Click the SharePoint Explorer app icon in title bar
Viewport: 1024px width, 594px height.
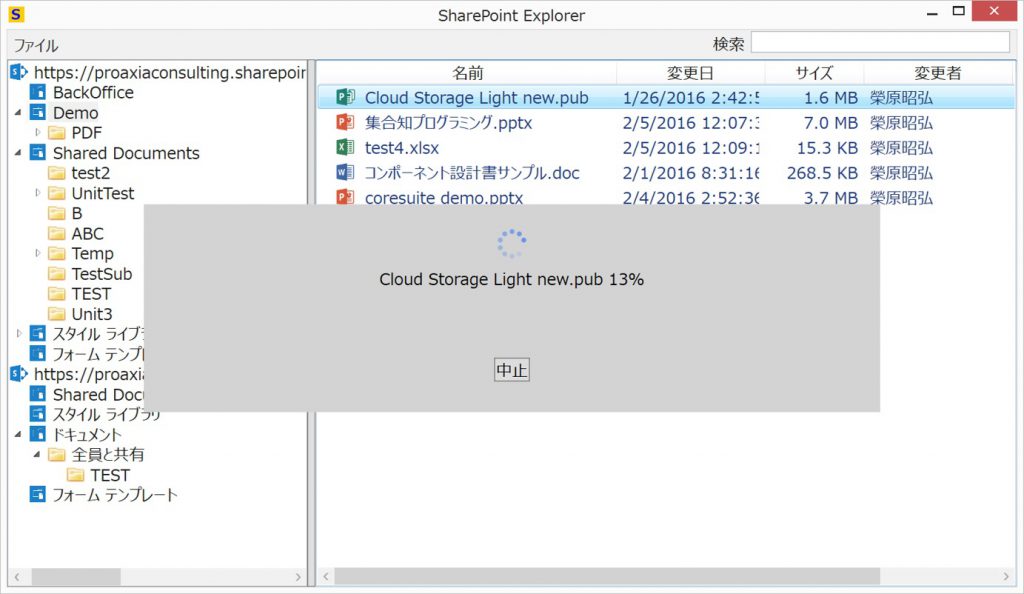(16, 14)
